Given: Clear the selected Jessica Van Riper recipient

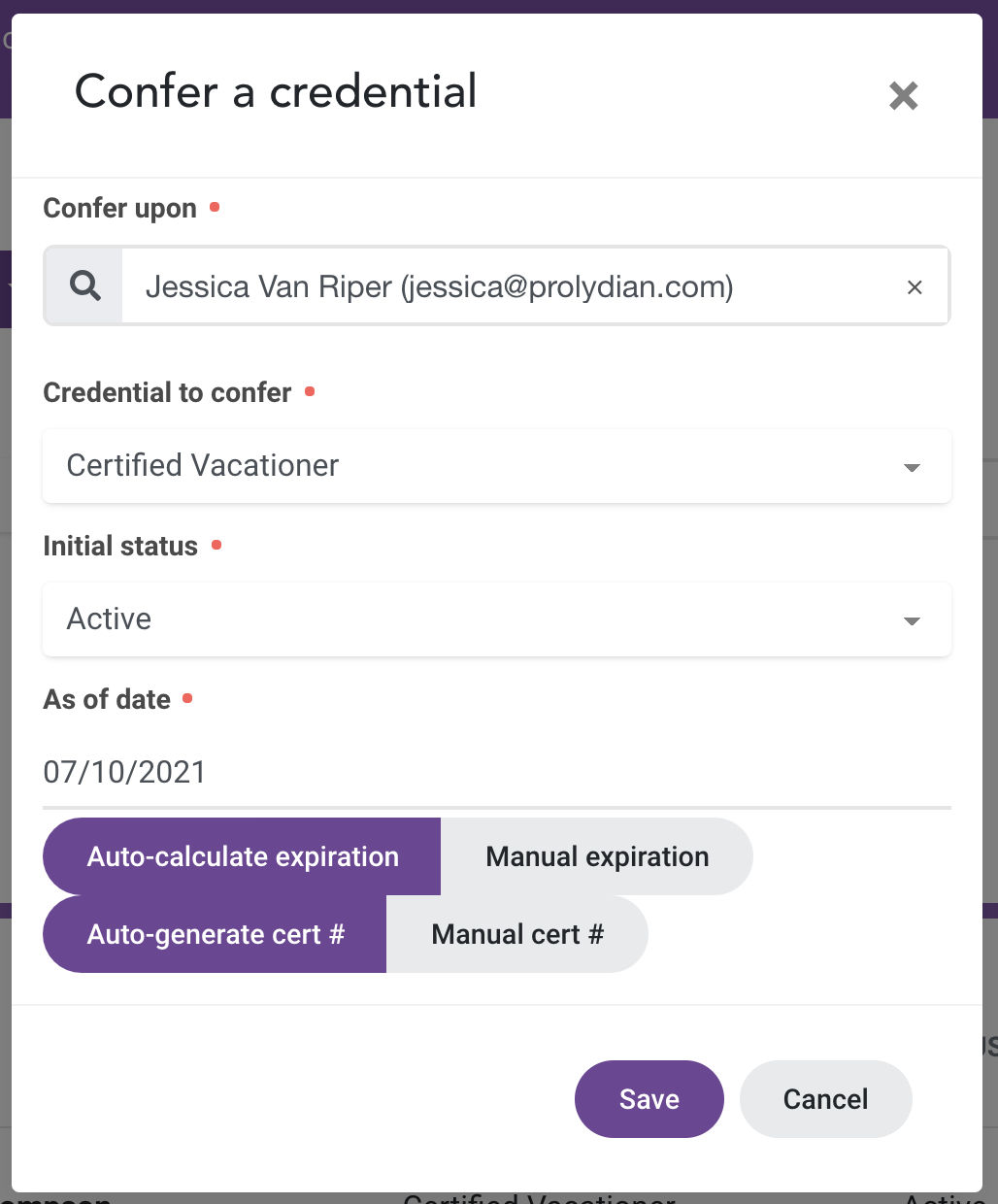Looking at the screenshot, I should (x=914, y=287).
